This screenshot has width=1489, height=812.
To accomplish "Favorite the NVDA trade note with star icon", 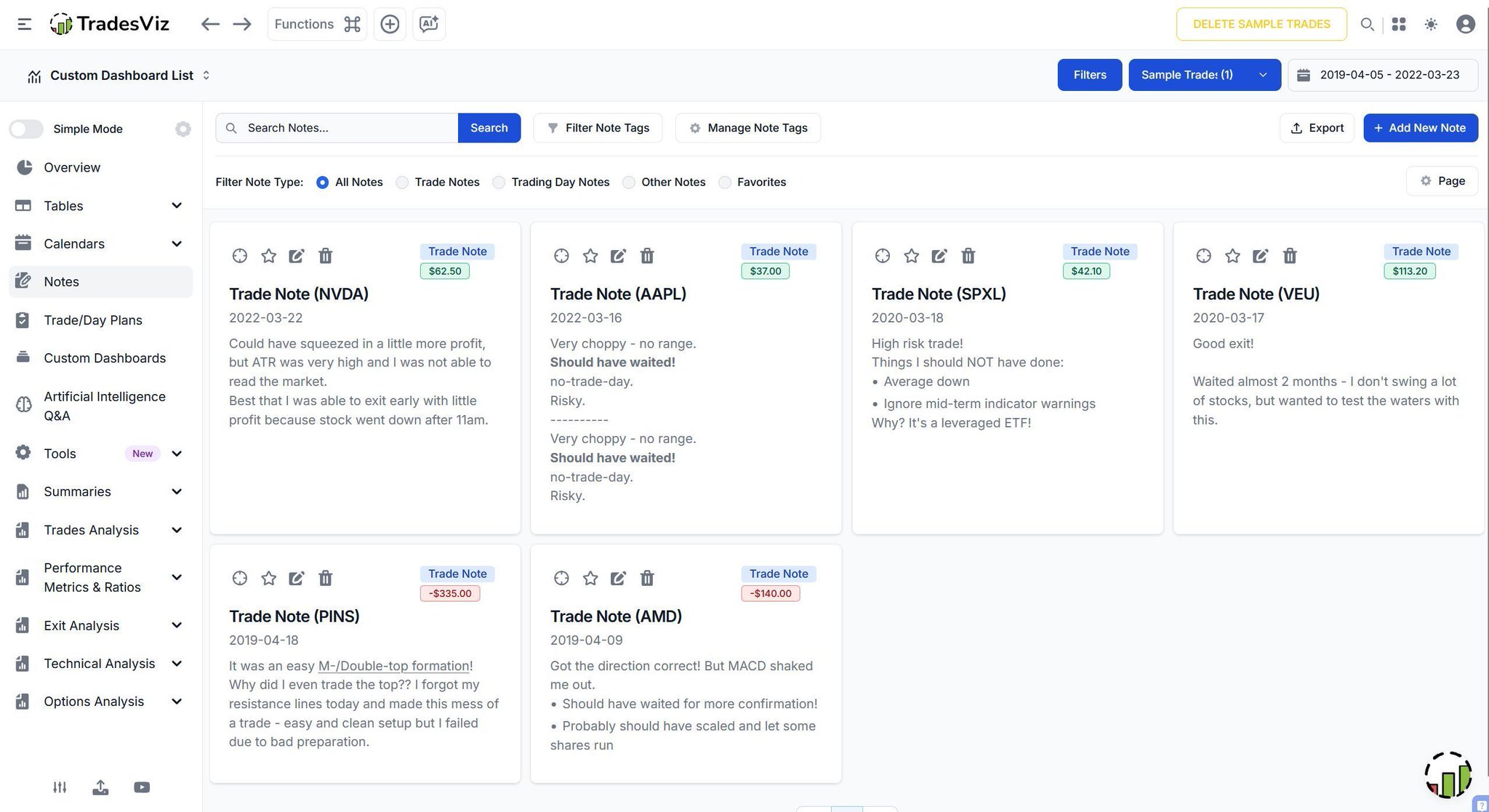I will click(x=268, y=256).
